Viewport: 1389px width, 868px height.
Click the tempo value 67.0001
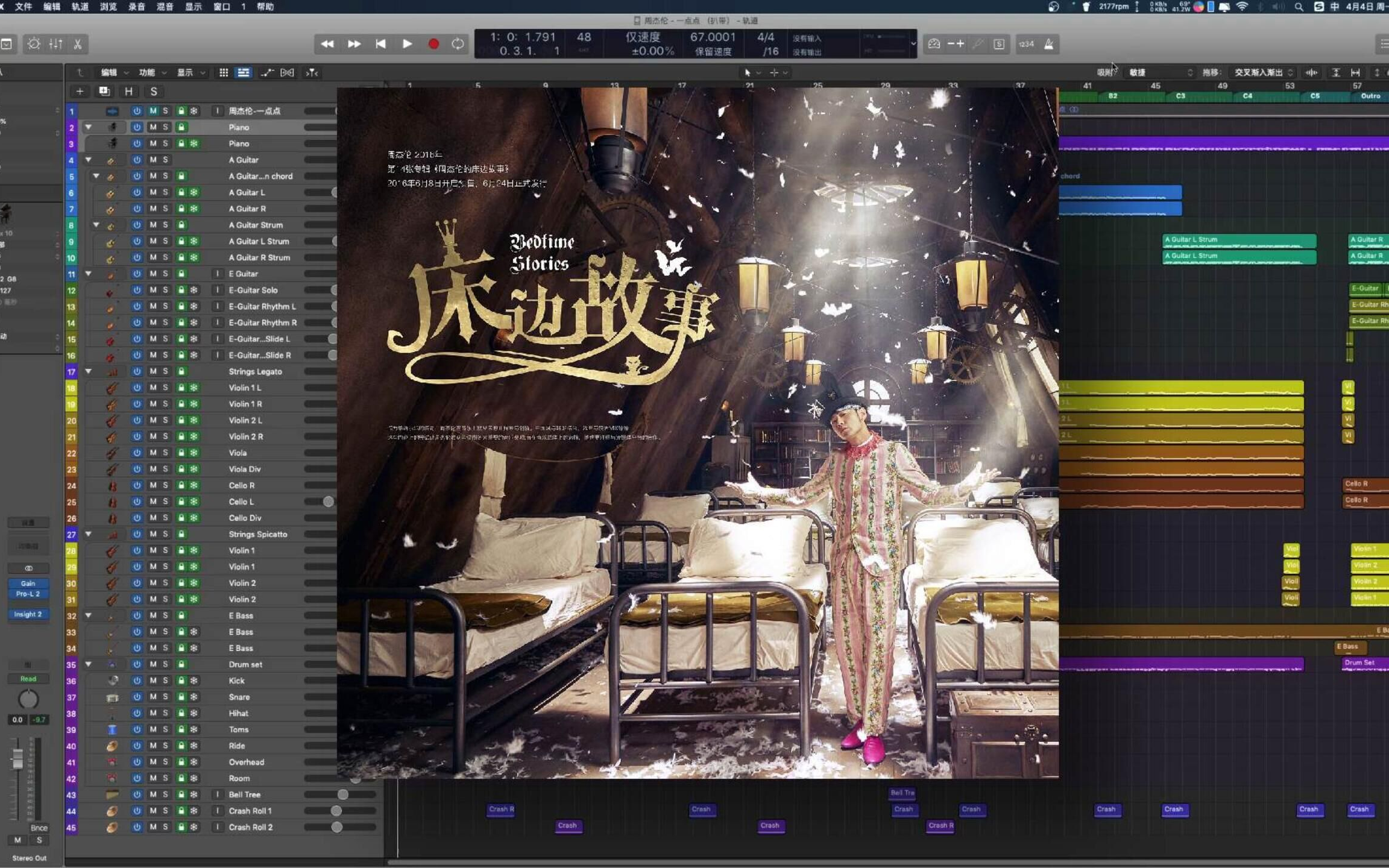[x=713, y=37]
